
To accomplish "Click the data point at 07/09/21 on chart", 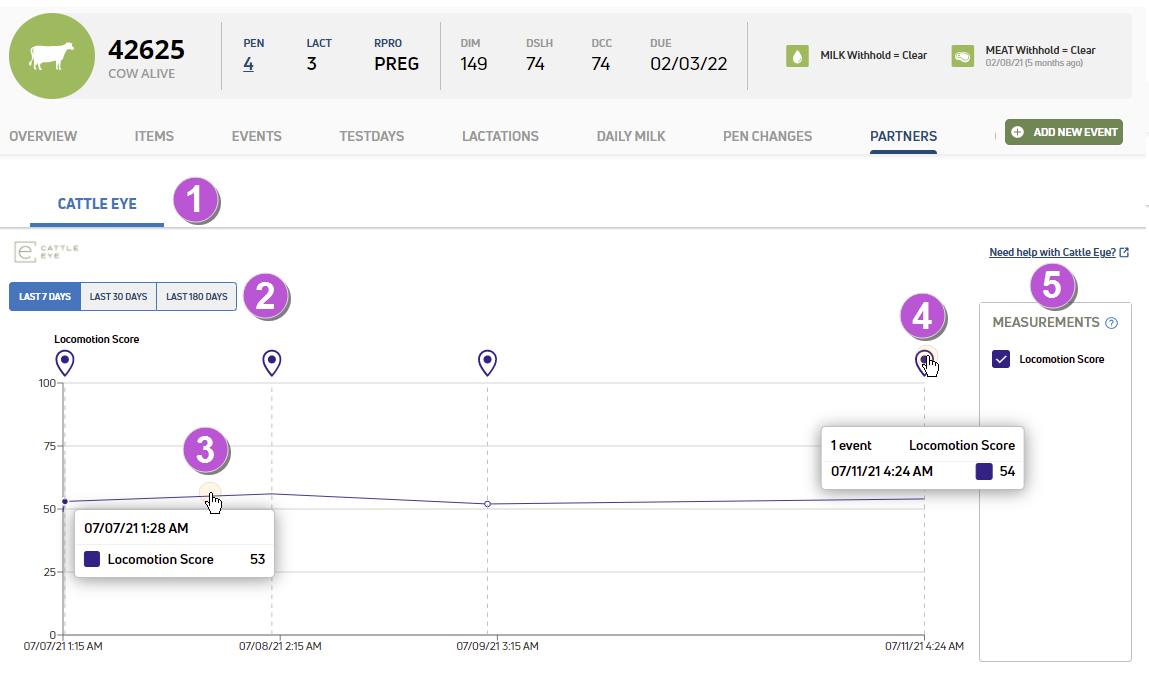I will [487, 504].
